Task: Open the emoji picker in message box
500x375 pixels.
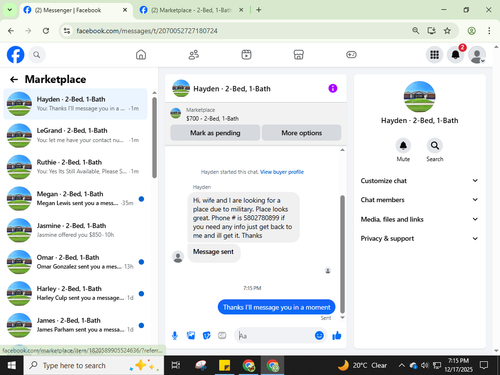Action: [x=319, y=335]
